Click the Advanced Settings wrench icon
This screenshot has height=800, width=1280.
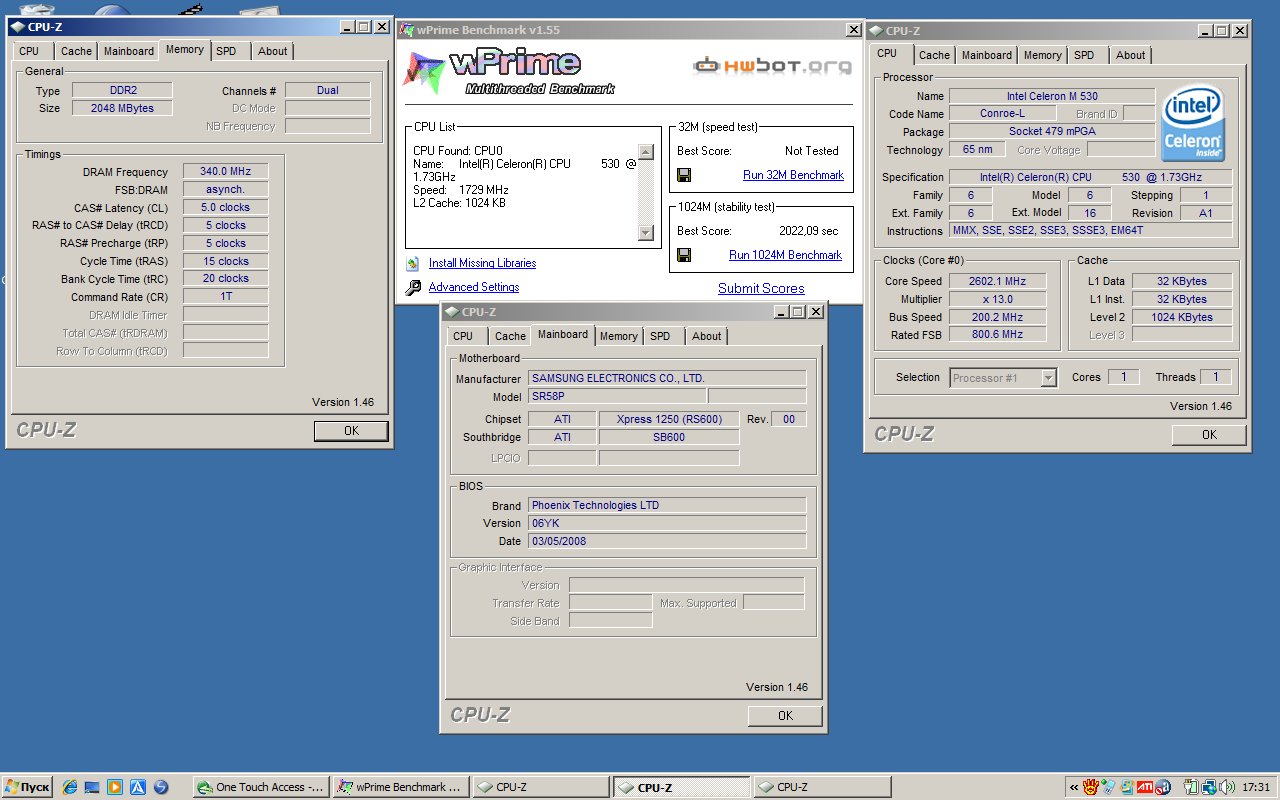coord(413,288)
